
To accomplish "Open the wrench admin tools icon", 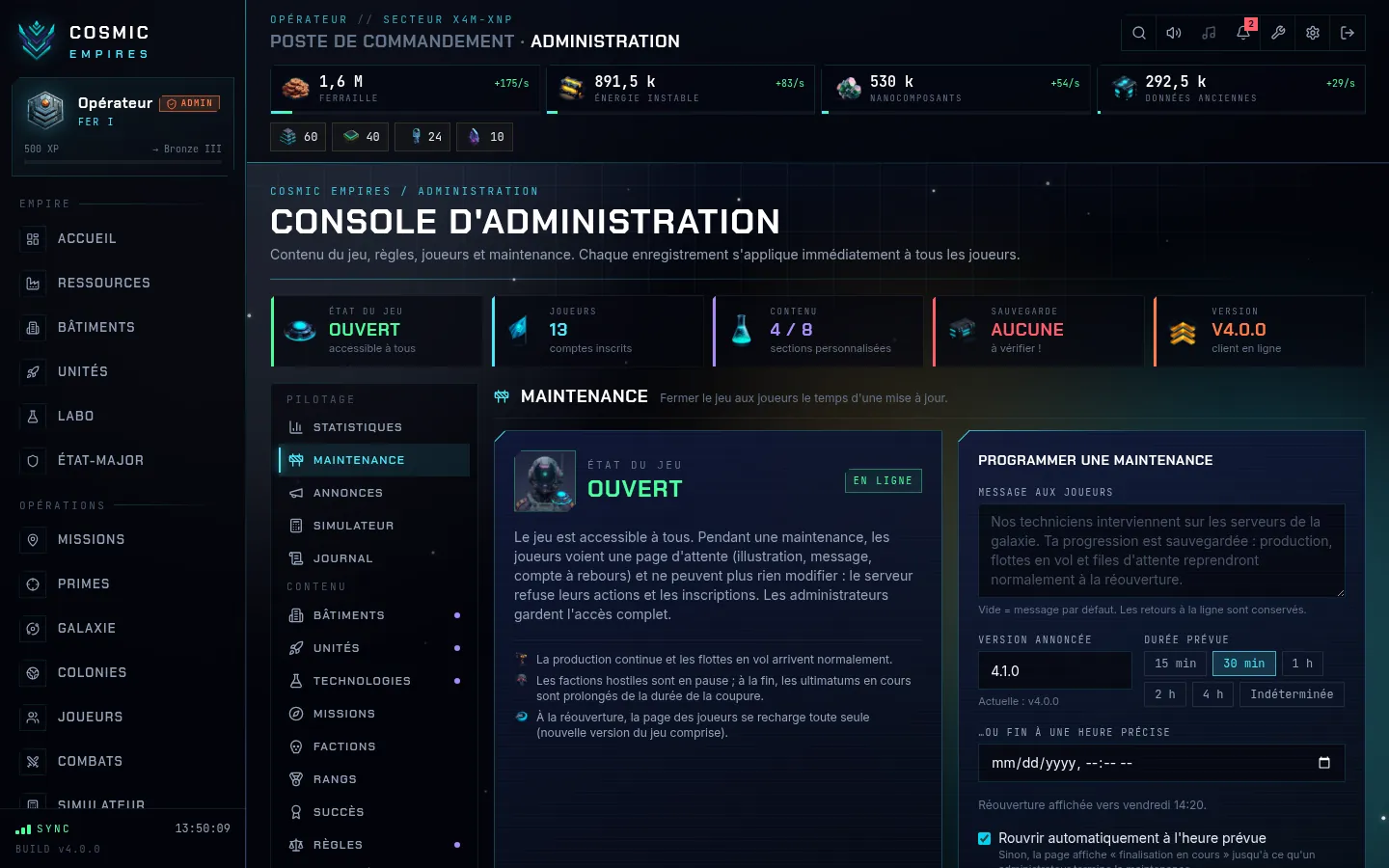I will click(1278, 33).
